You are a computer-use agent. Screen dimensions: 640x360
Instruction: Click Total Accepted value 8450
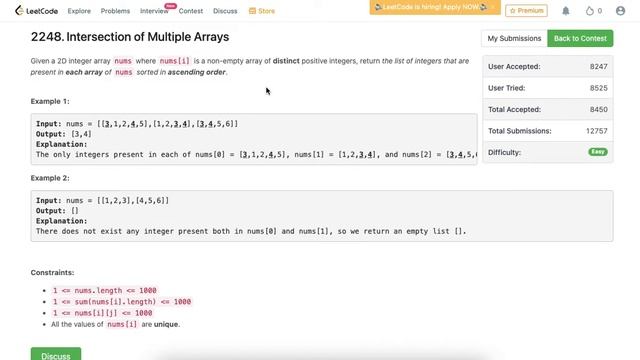click(x=598, y=109)
